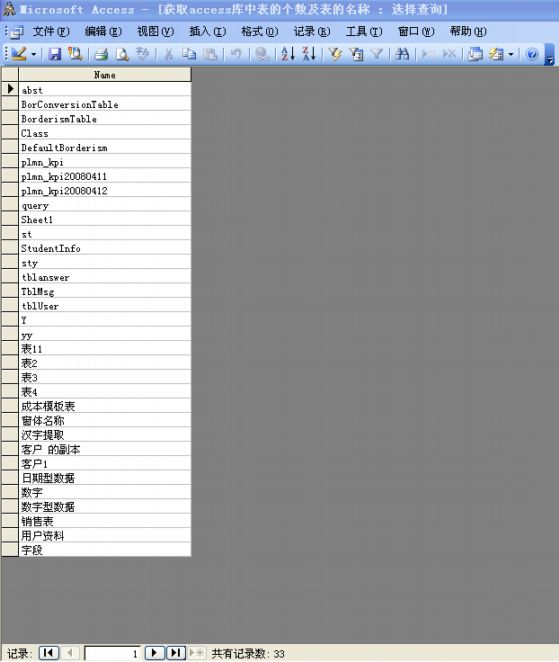The height and width of the screenshot is (662, 559).
Task: Expand the New Object dropdown arrow
Action: 511,54
